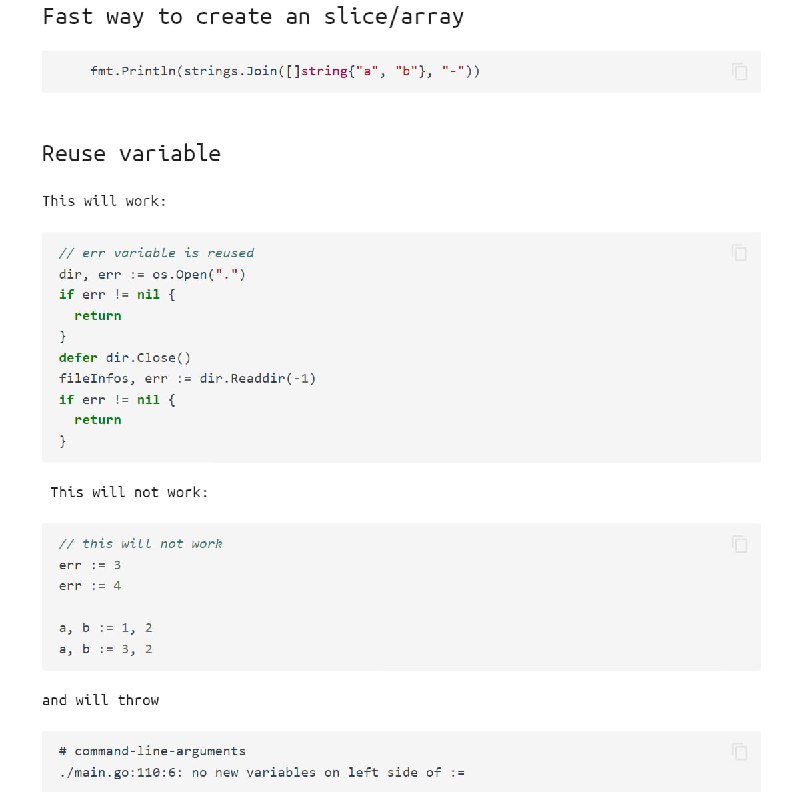800x792 pixels.
Task: Click the 'defer dir.Close()' line
Action: coord(124,357)
